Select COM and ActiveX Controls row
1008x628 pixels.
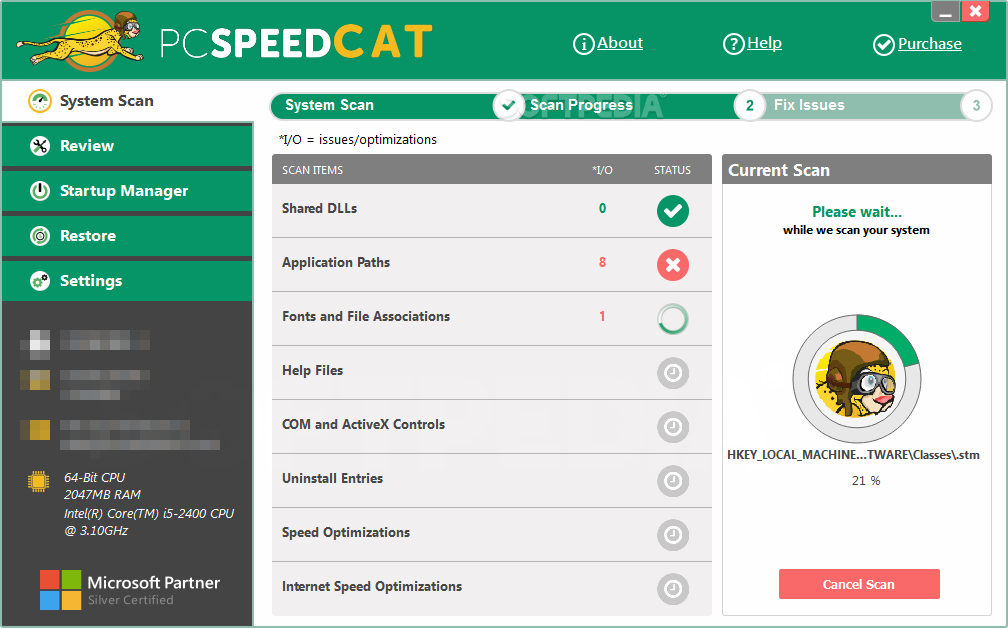(492, 427)
